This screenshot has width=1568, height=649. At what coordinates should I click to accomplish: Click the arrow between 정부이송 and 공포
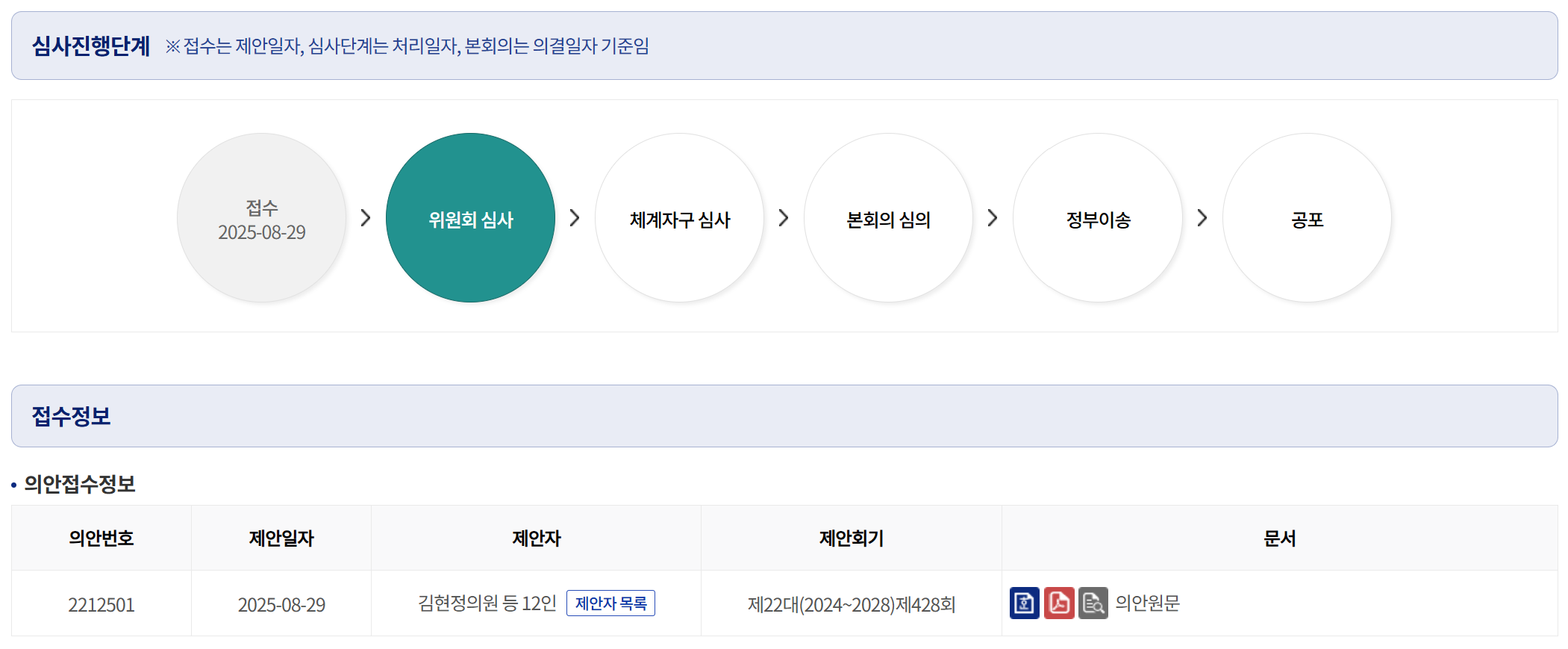click(x=1202, y=218)
